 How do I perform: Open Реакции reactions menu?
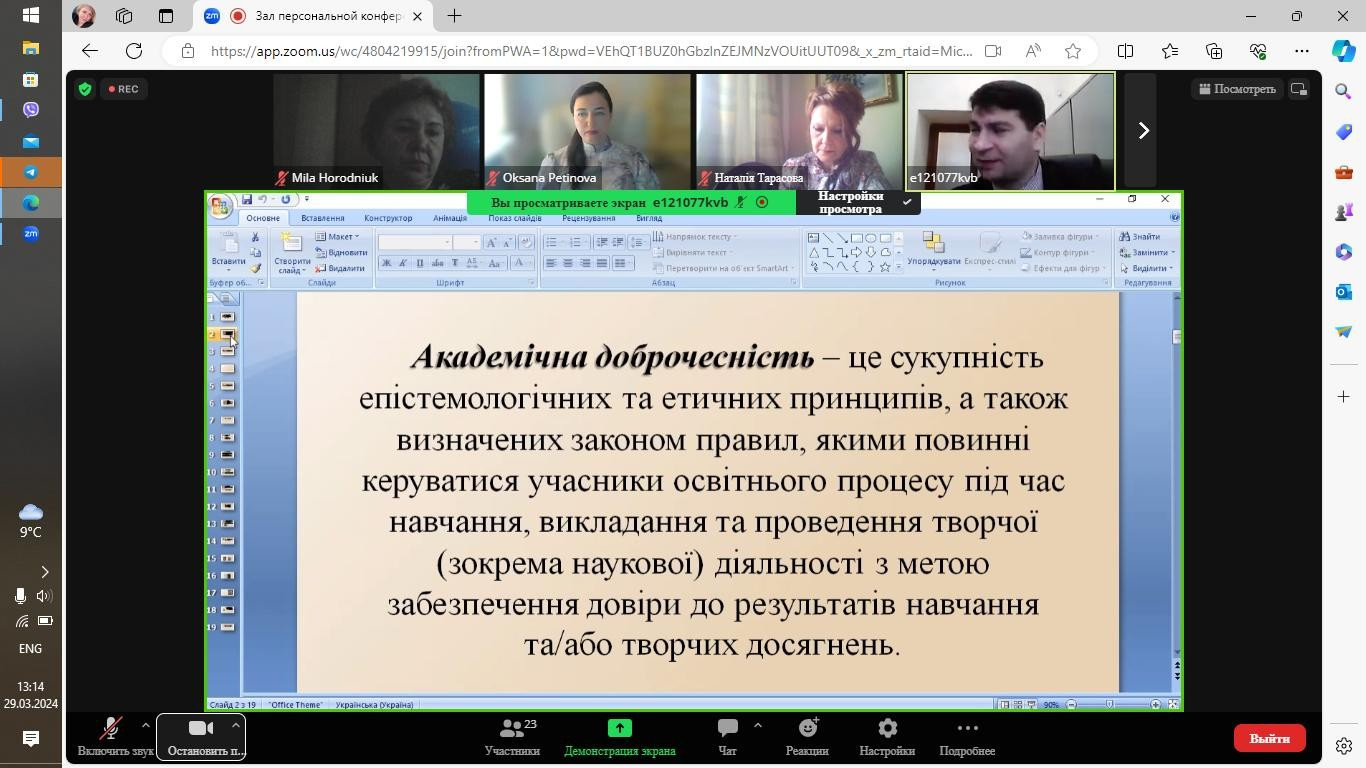coord(807,738)
